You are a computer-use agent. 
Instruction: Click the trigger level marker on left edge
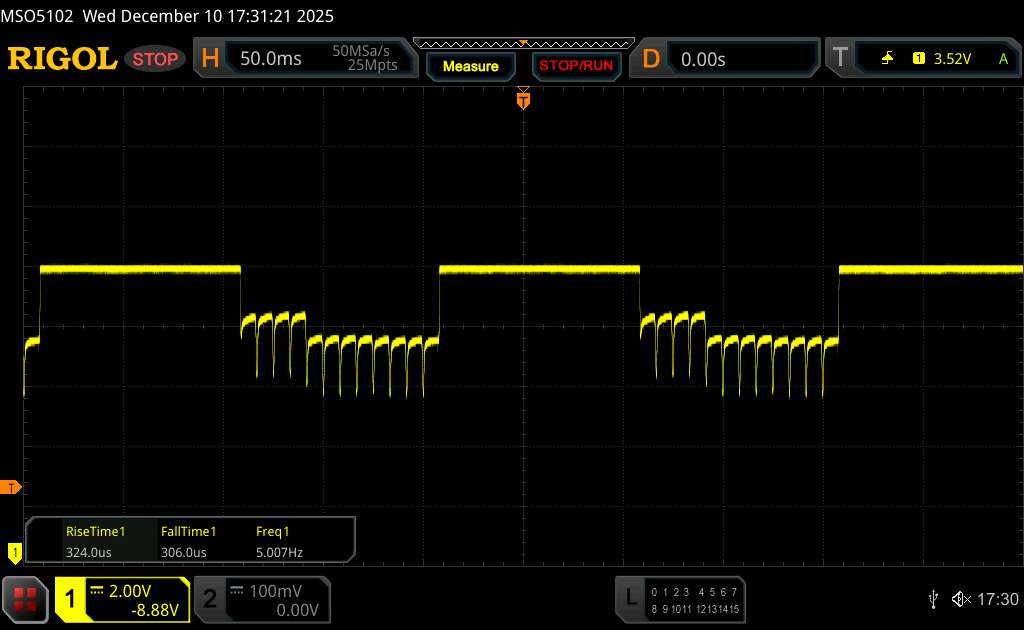[x=12, y=487]
